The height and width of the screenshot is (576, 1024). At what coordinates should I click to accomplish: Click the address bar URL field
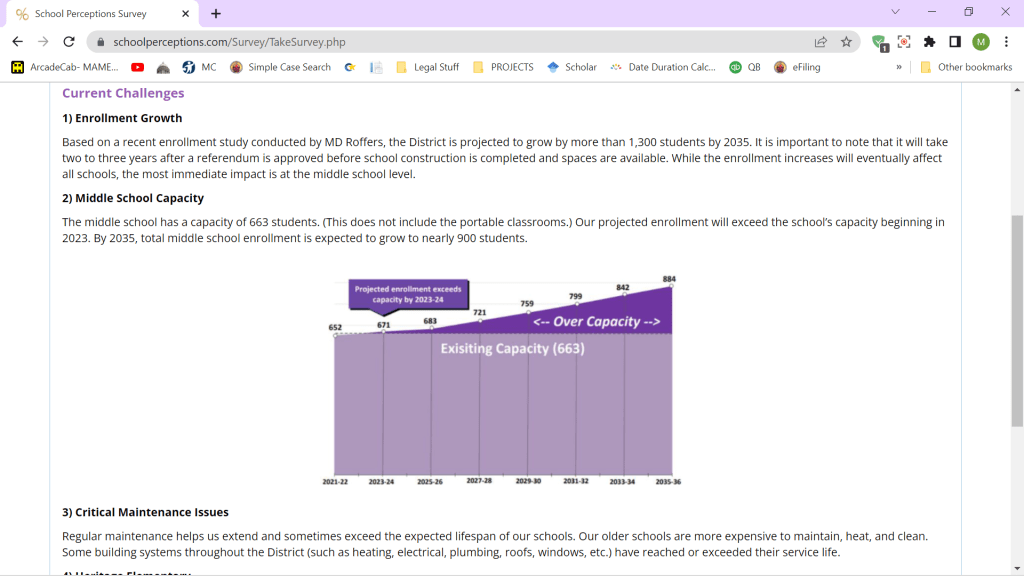tap(450, 42)
